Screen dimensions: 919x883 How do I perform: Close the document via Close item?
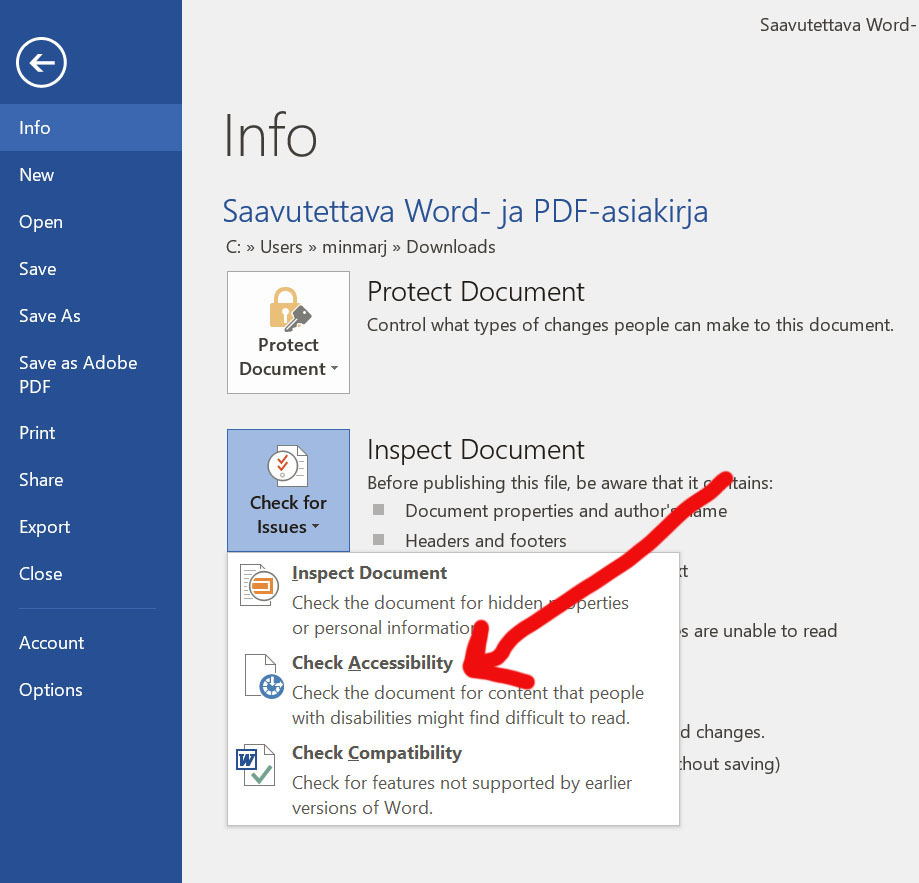pyautogui.click(x=91, y=574)
